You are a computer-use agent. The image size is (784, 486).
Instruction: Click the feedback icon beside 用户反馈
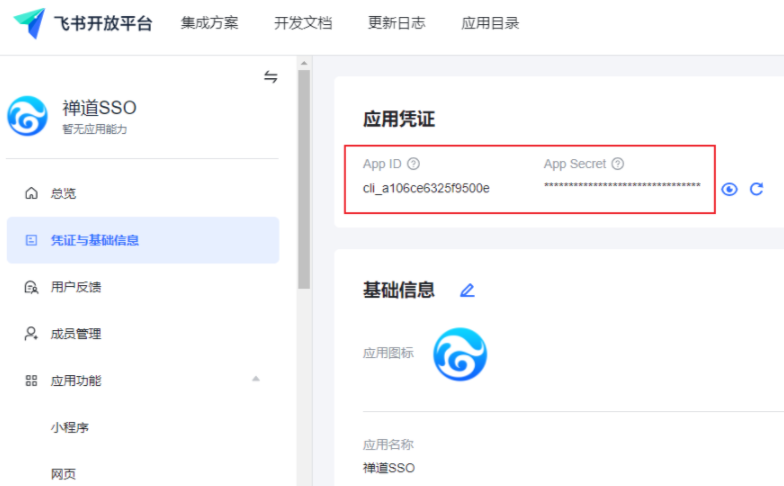tap(32, 287)
